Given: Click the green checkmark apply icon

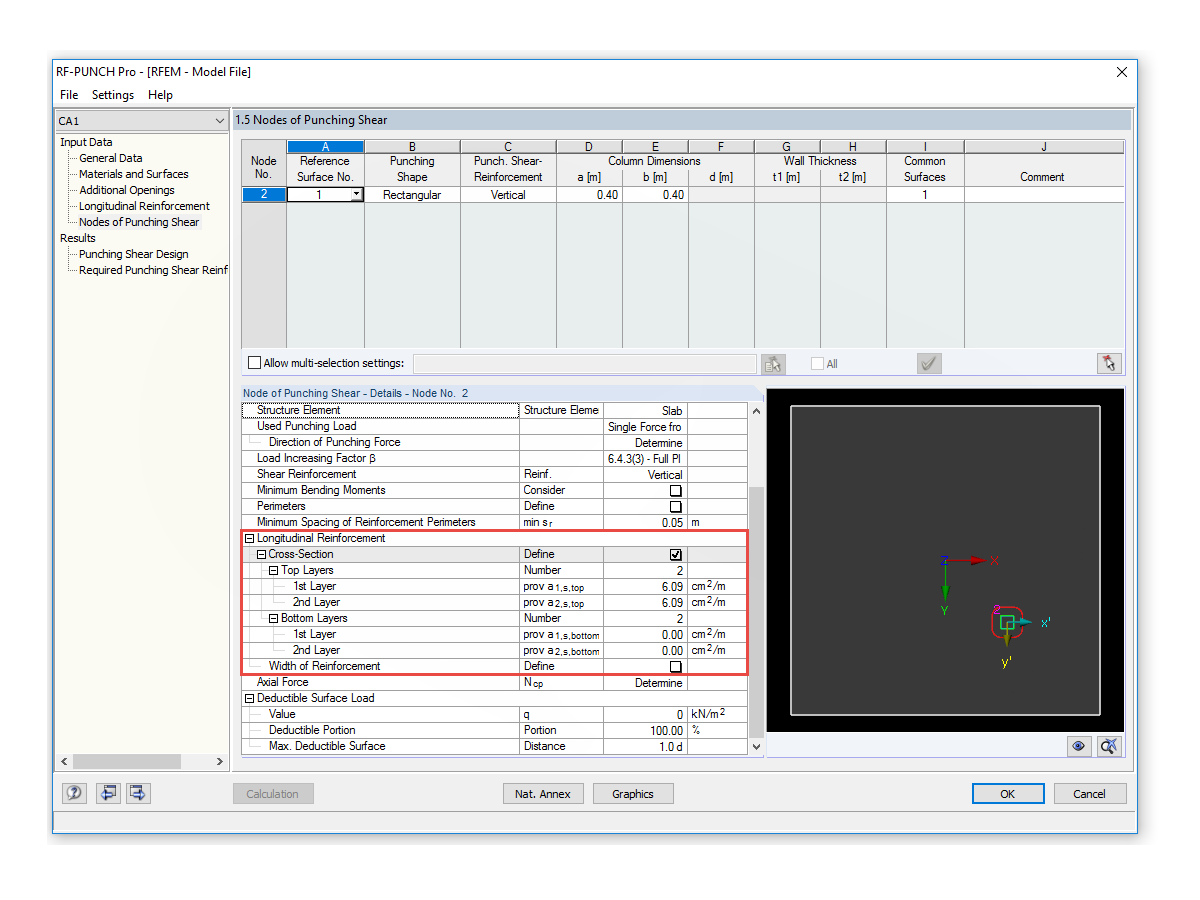Looking at the screenshot, I should (x=929, y=364).
